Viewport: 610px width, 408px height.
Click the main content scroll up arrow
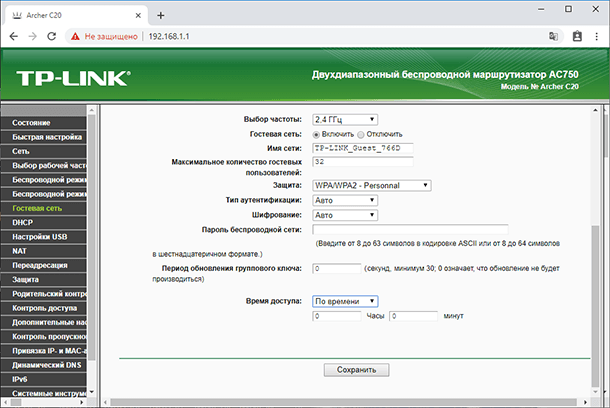(x=595, y=110)
